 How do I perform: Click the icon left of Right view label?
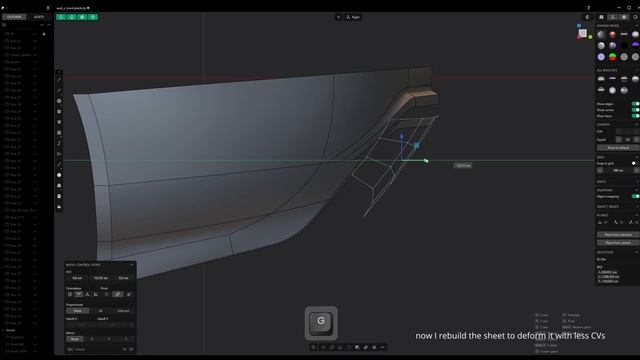(x=338, y=17)
